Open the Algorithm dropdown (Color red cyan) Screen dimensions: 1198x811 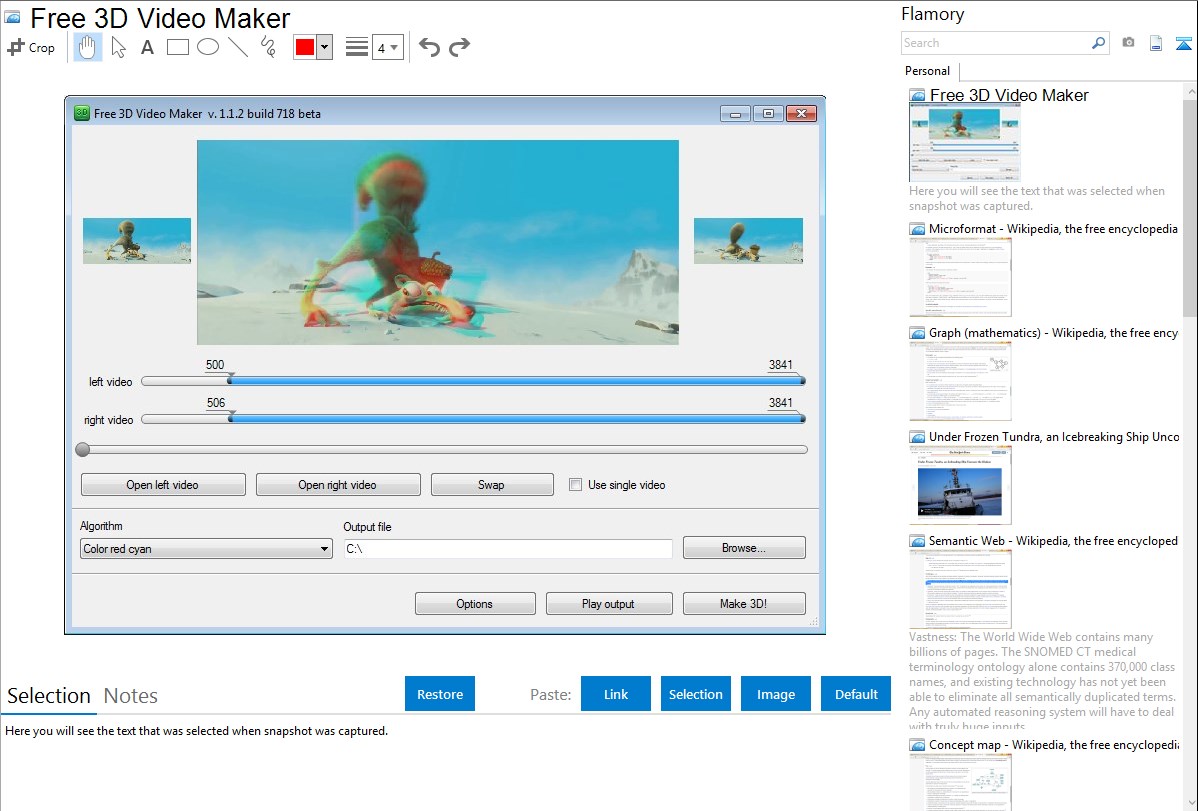[x=206, y=549]
